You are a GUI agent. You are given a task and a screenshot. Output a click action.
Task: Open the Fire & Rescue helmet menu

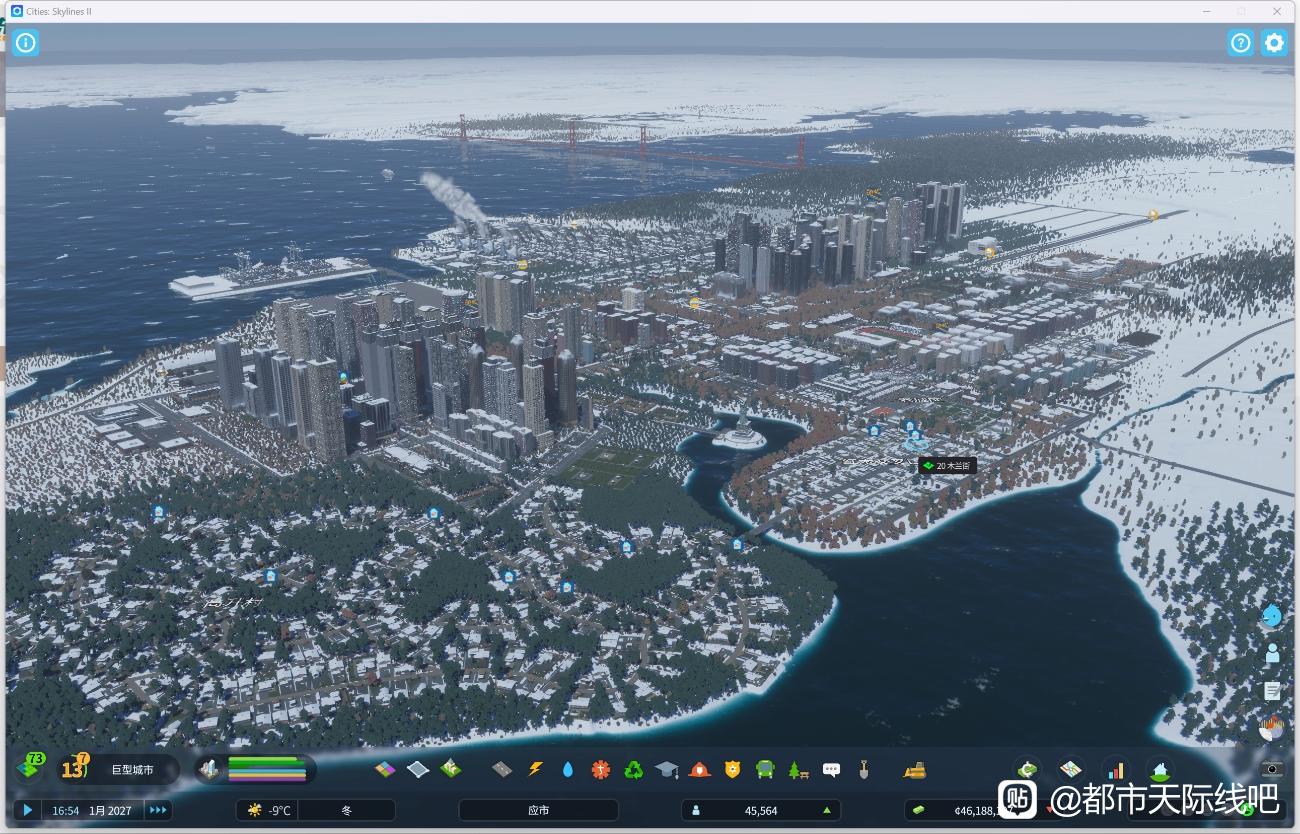point(699,769)
